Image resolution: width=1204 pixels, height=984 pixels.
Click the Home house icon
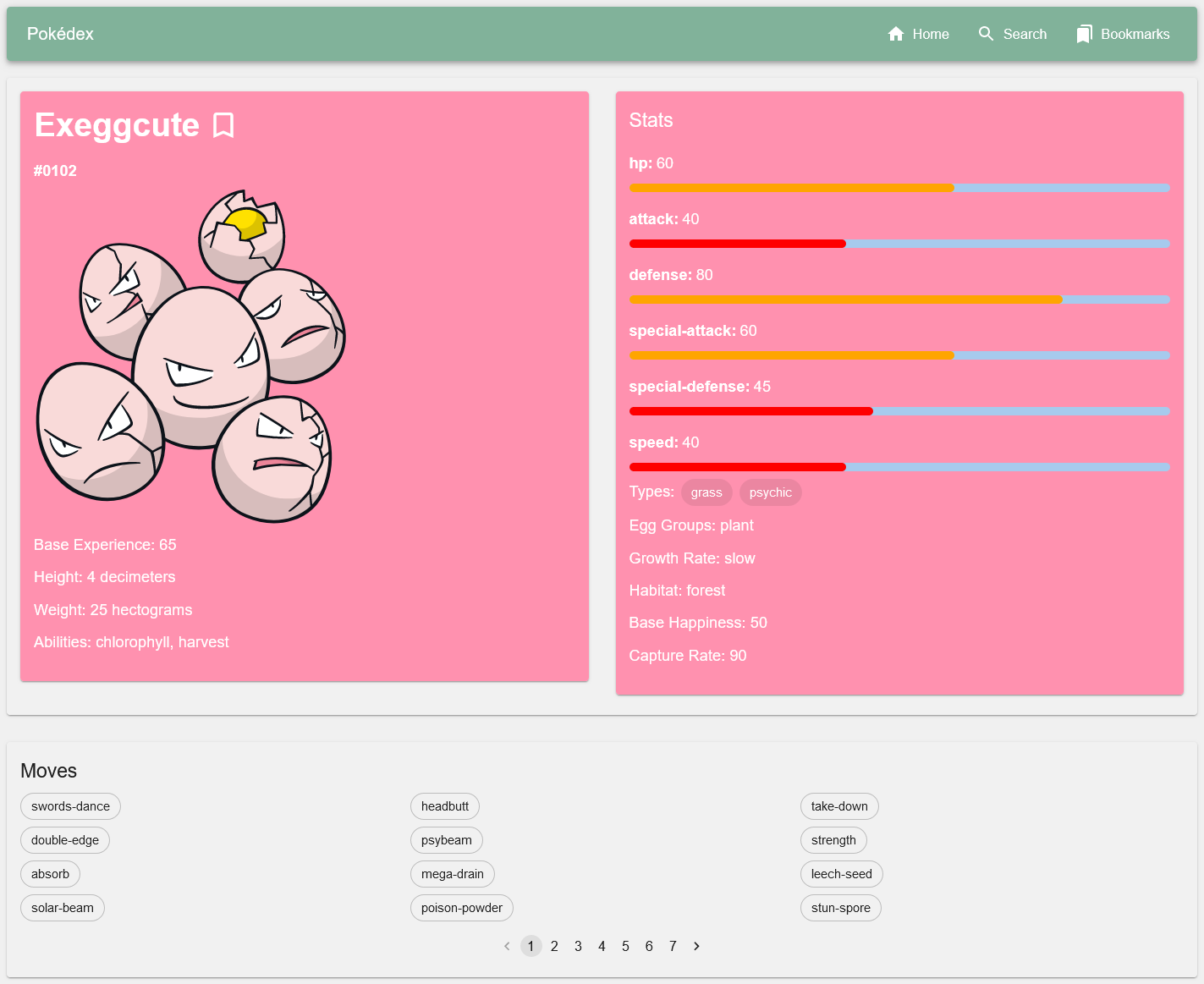[x=896, y=34]
